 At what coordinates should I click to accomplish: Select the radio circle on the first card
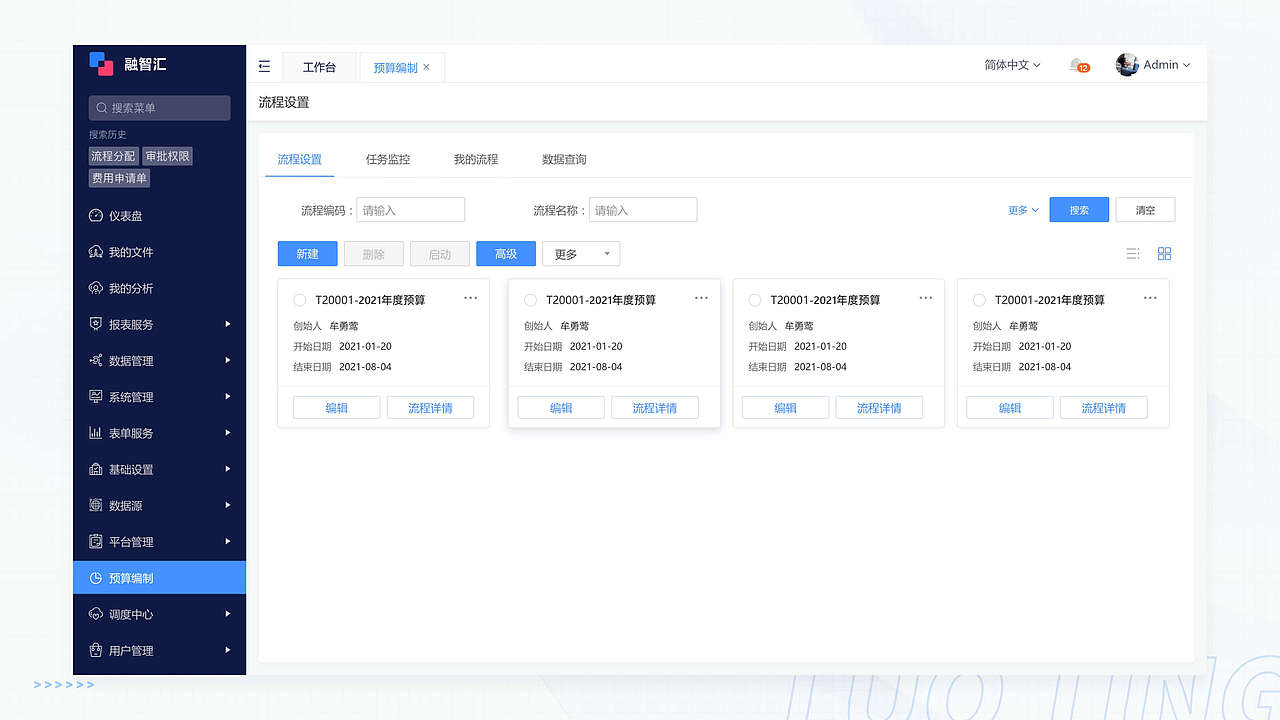click(x=300, y=300)
